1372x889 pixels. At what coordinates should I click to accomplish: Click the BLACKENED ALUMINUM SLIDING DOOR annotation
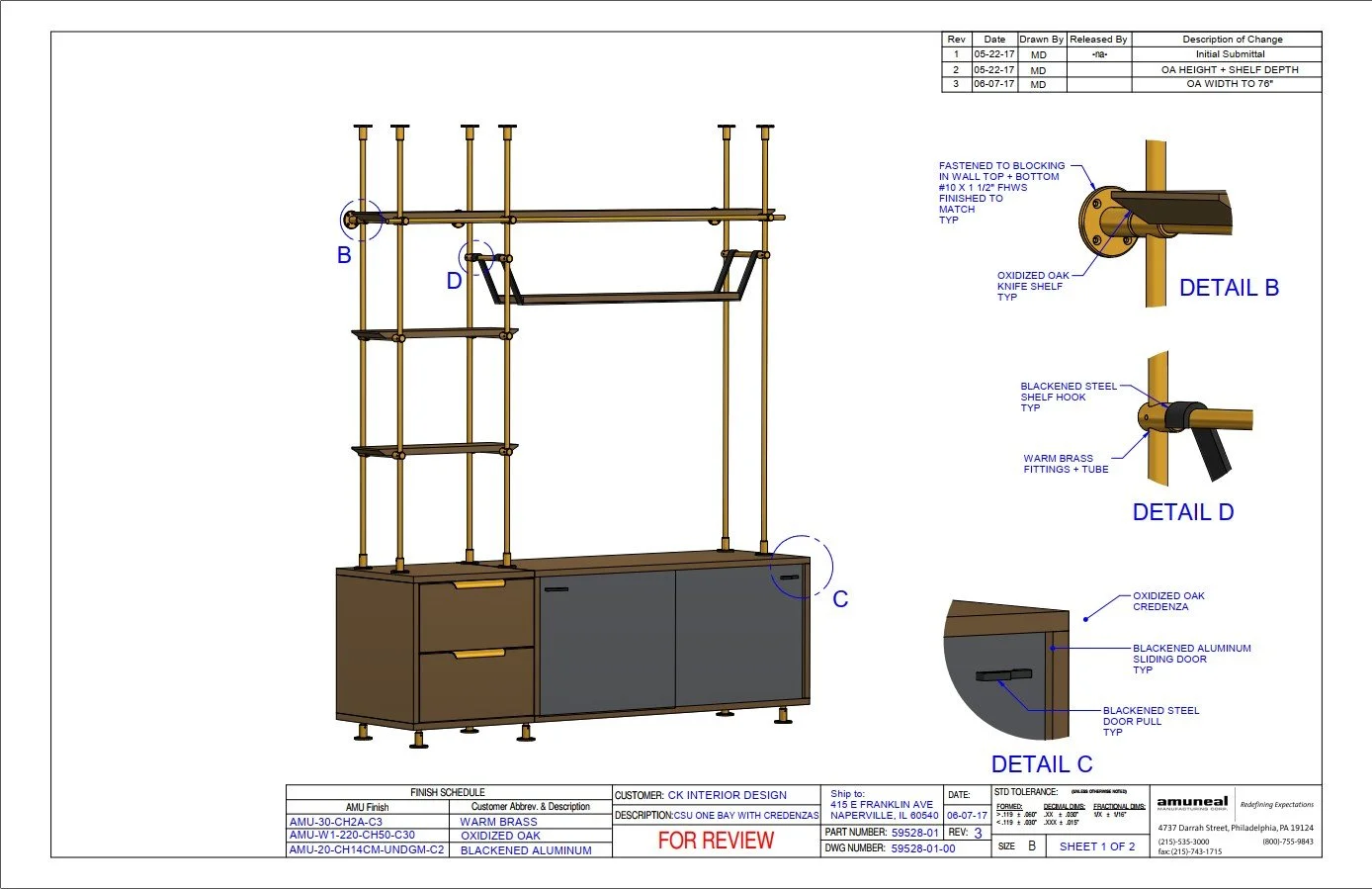coord(1192,659)
